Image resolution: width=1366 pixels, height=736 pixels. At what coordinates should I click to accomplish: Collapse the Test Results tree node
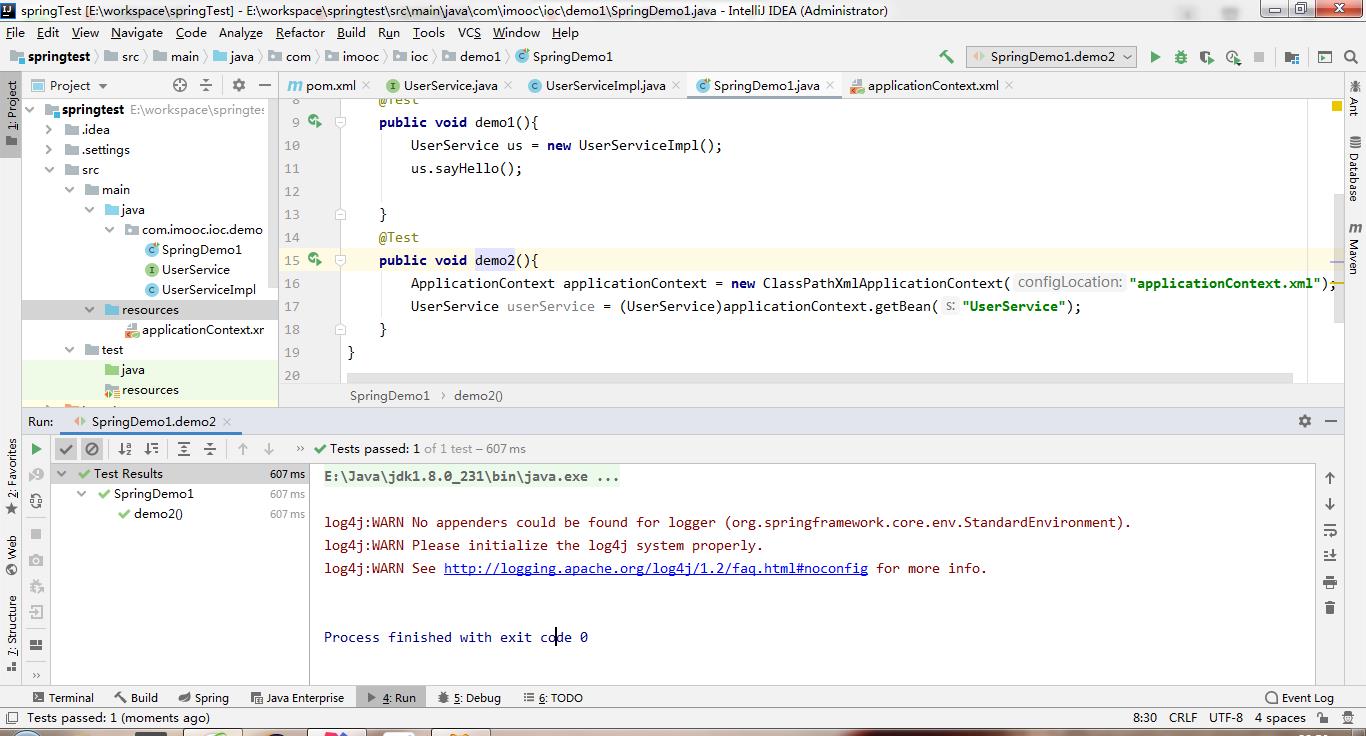(62, 474)
